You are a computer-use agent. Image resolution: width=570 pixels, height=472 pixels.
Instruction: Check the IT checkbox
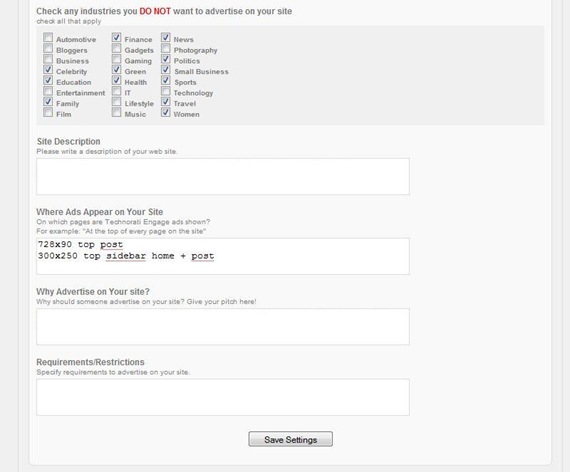pos(116,91)
